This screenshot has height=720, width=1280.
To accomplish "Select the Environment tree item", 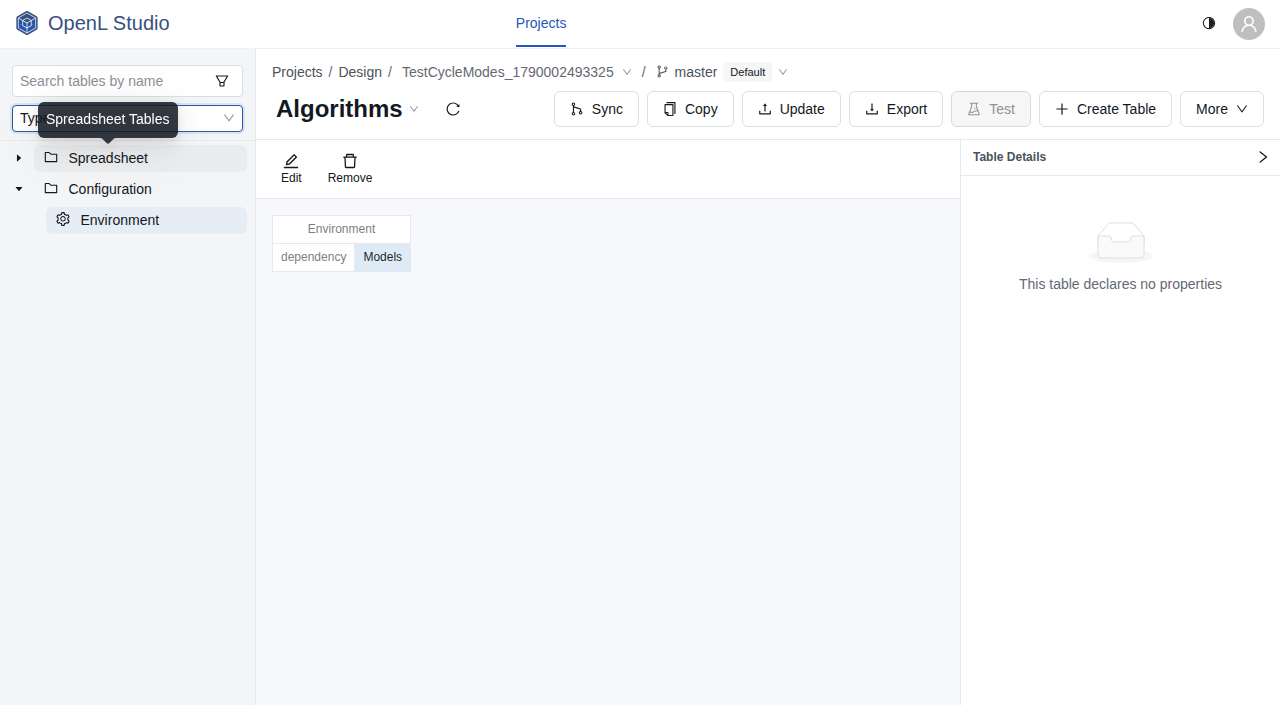I will (146, 220).
